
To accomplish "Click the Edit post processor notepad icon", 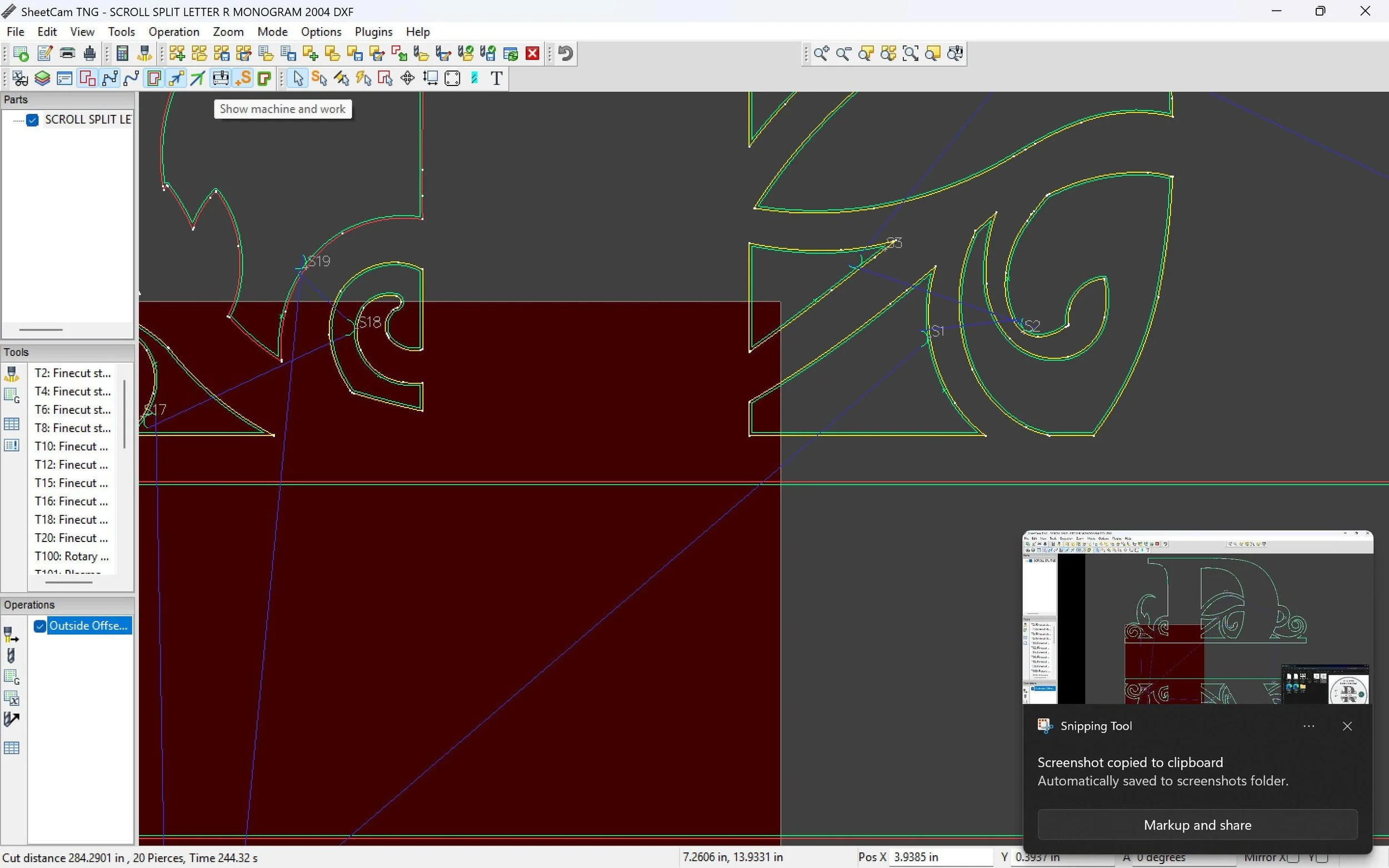I will pos(45,53).
